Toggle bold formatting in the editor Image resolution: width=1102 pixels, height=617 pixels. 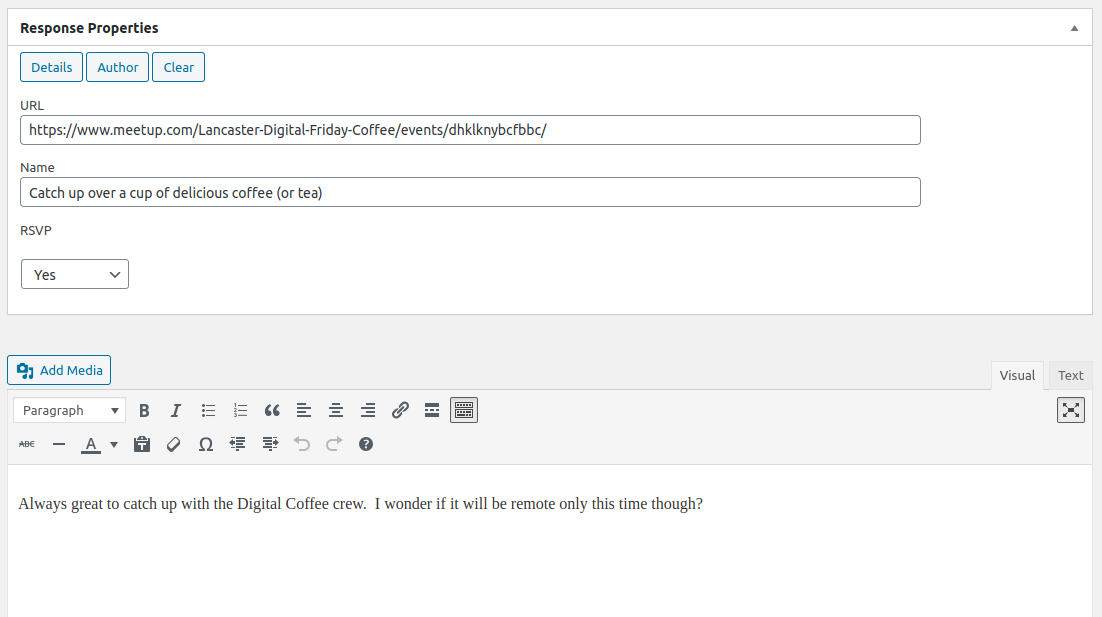pyautogui.click(x=144, y=410)
